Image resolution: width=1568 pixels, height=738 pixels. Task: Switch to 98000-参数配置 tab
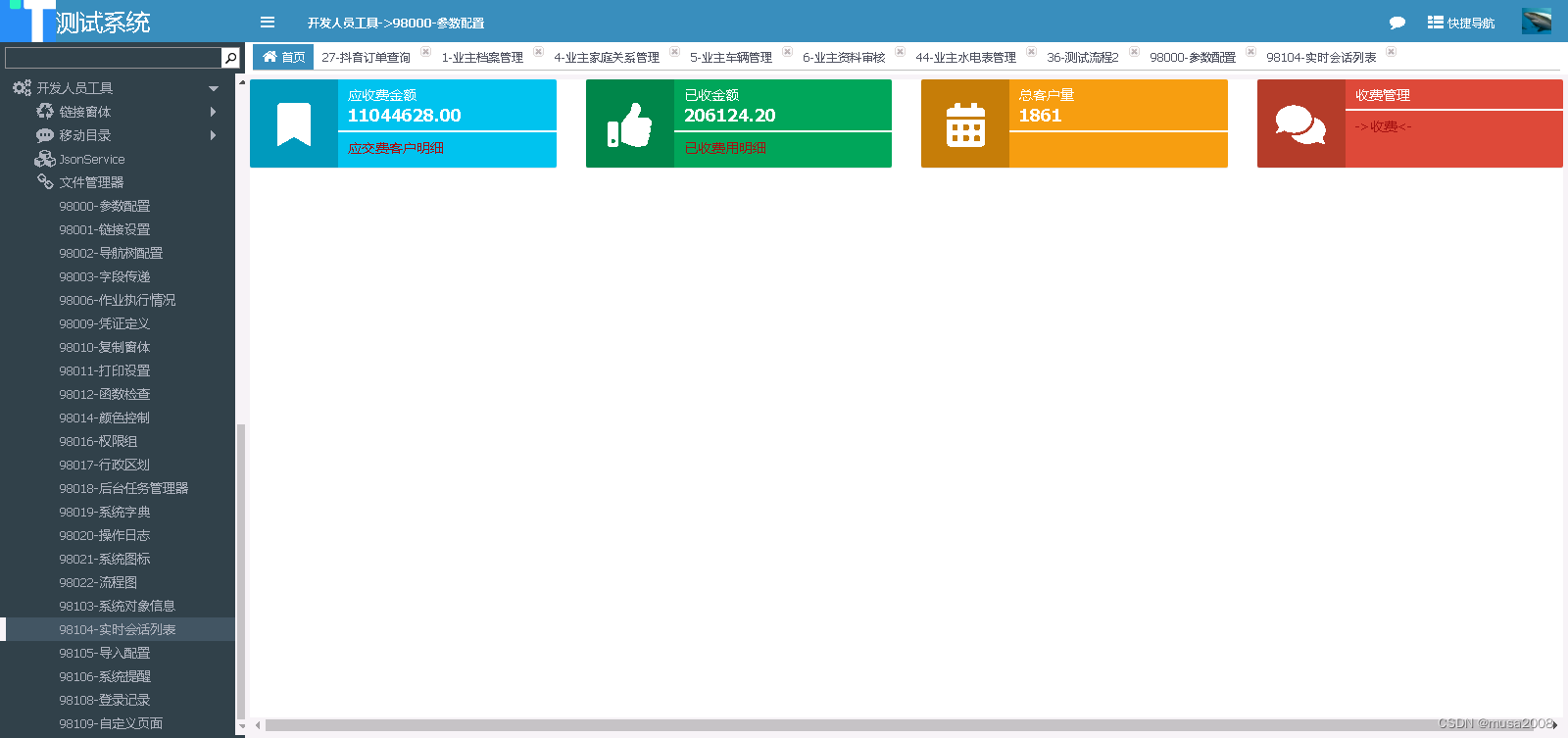click(x=1193, y=58)
